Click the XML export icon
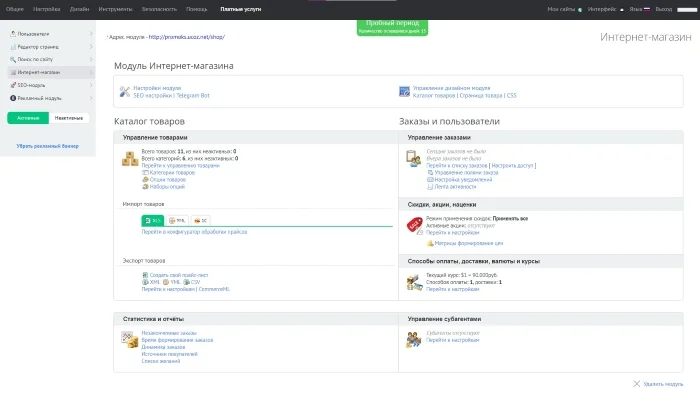Image resolution: width=700 pixels, height=400 pixels. click(x=145, y=283)
